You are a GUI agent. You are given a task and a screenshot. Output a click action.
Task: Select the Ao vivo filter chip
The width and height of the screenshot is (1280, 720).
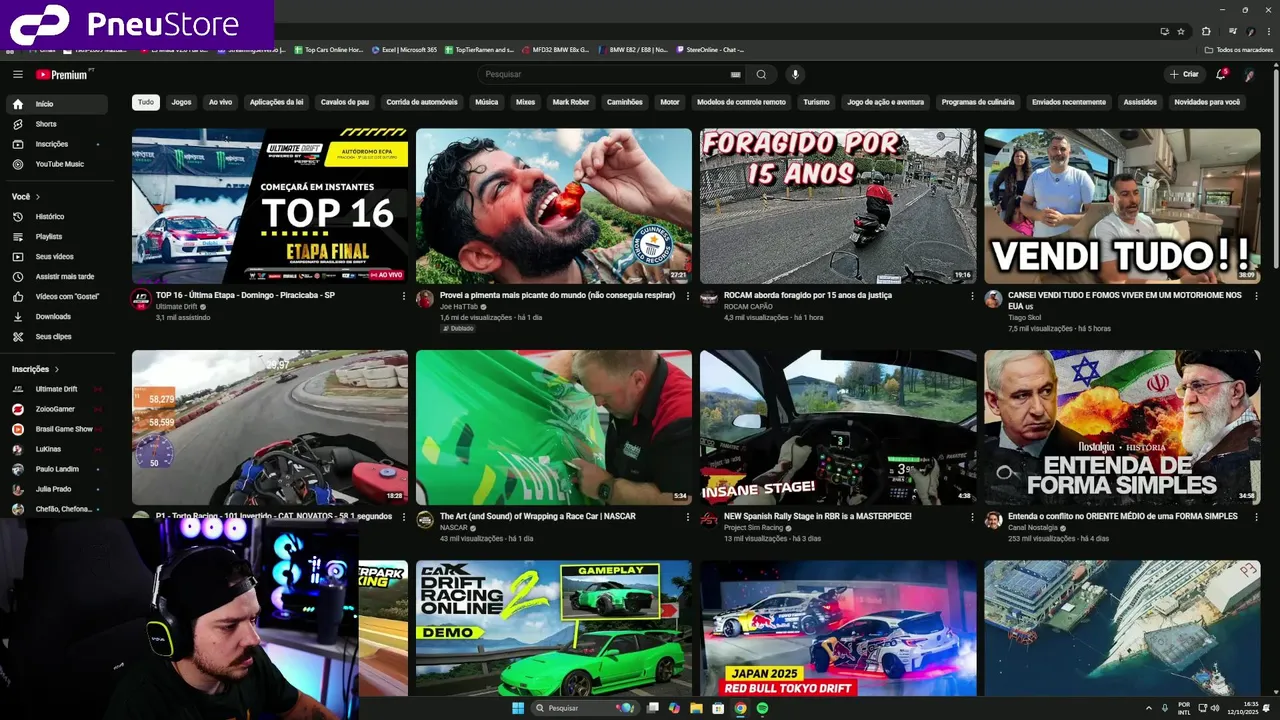(220, 102)
